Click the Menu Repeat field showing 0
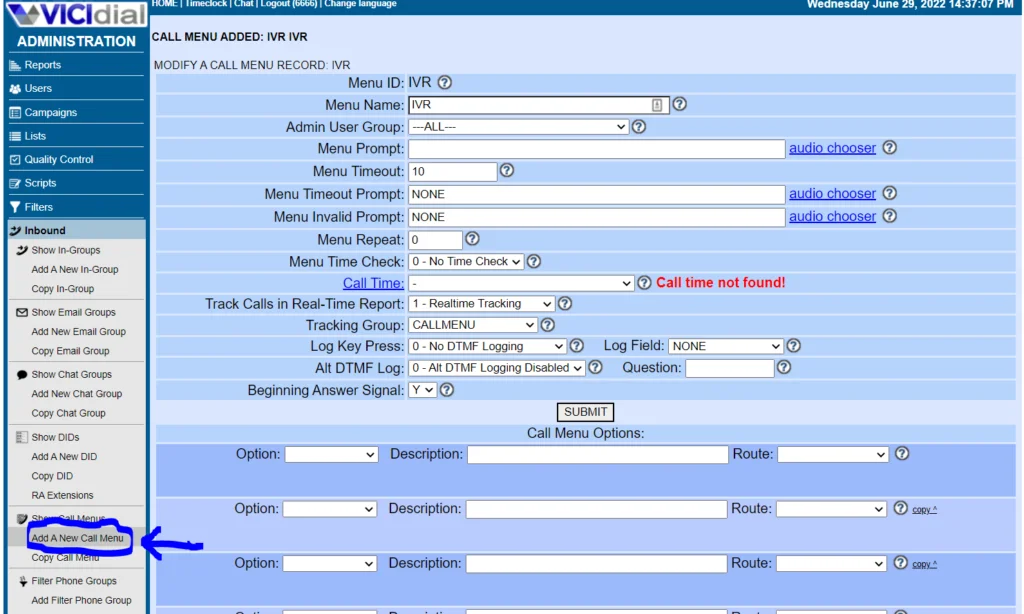This screenshot has height=614, width=1024. (435, 240)
